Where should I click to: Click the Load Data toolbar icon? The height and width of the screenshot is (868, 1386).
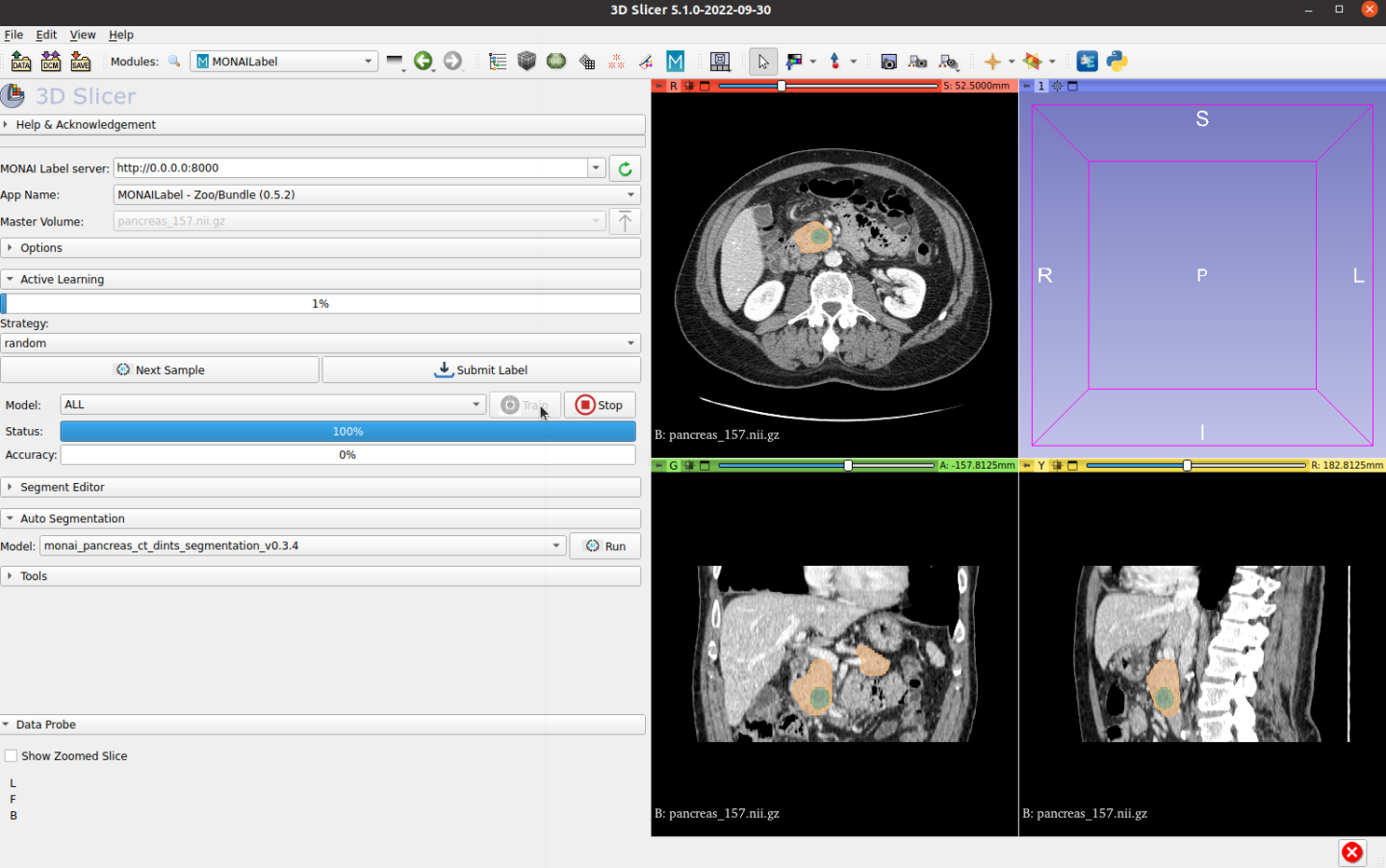(x=20, y=62)
